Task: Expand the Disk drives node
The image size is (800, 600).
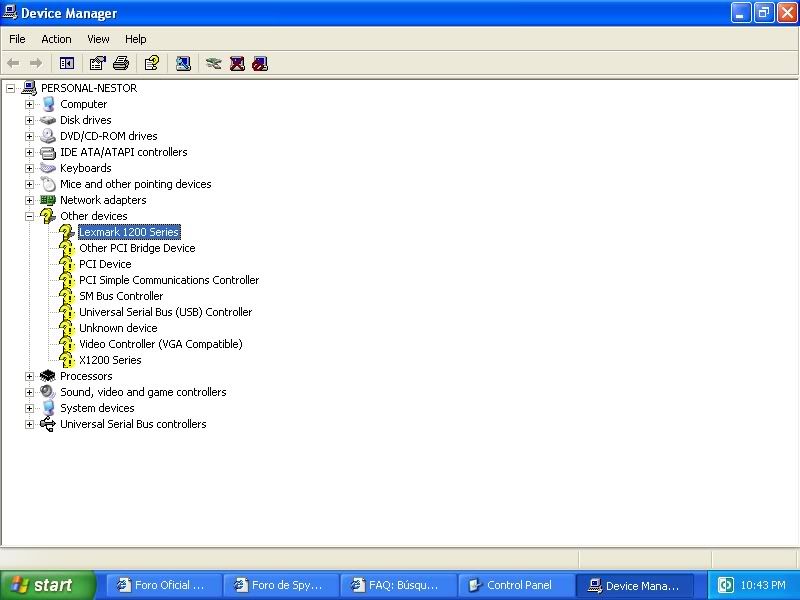Action: click(30, 120)
